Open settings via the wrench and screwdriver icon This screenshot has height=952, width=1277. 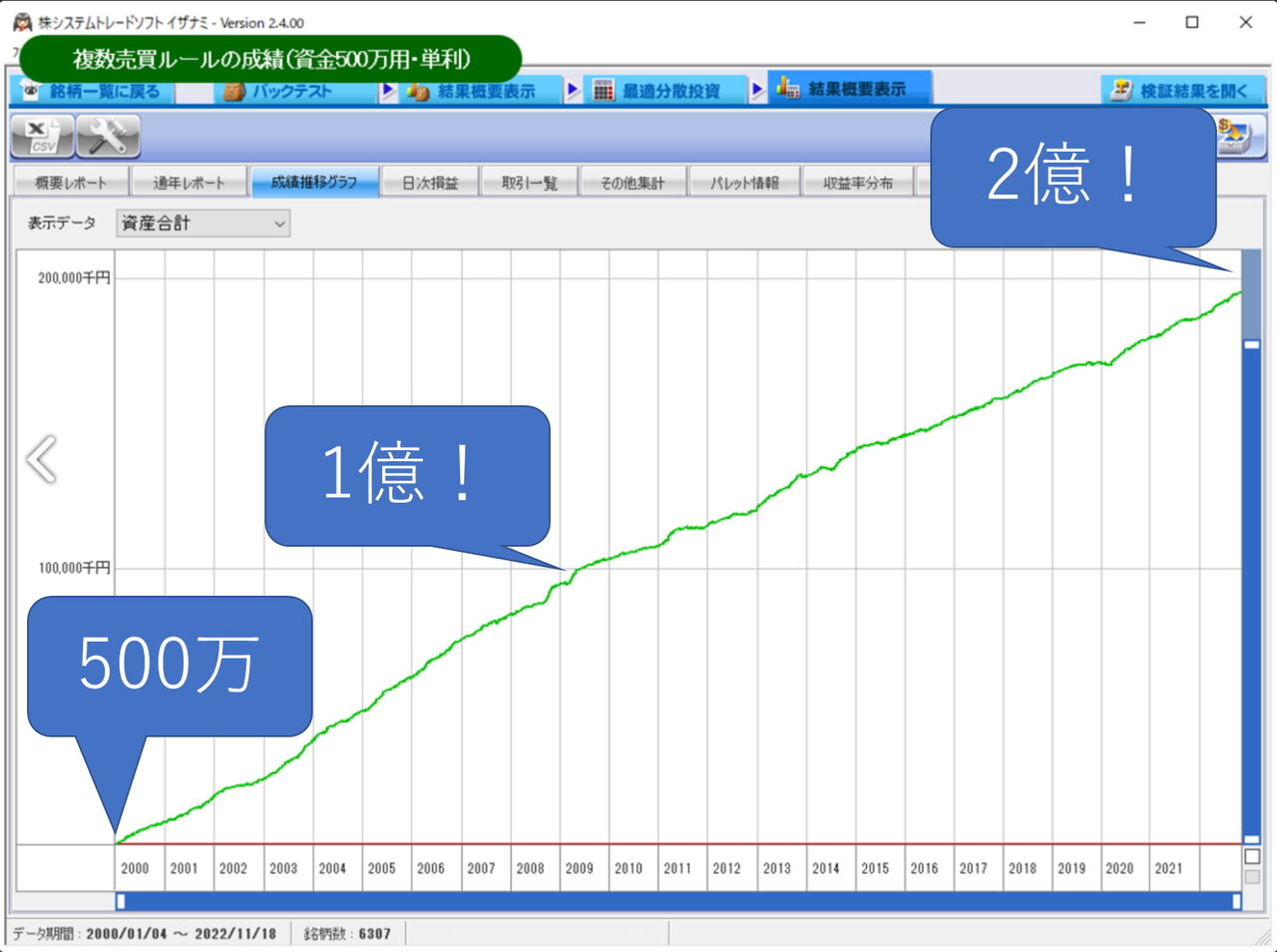tap(108, 137)
